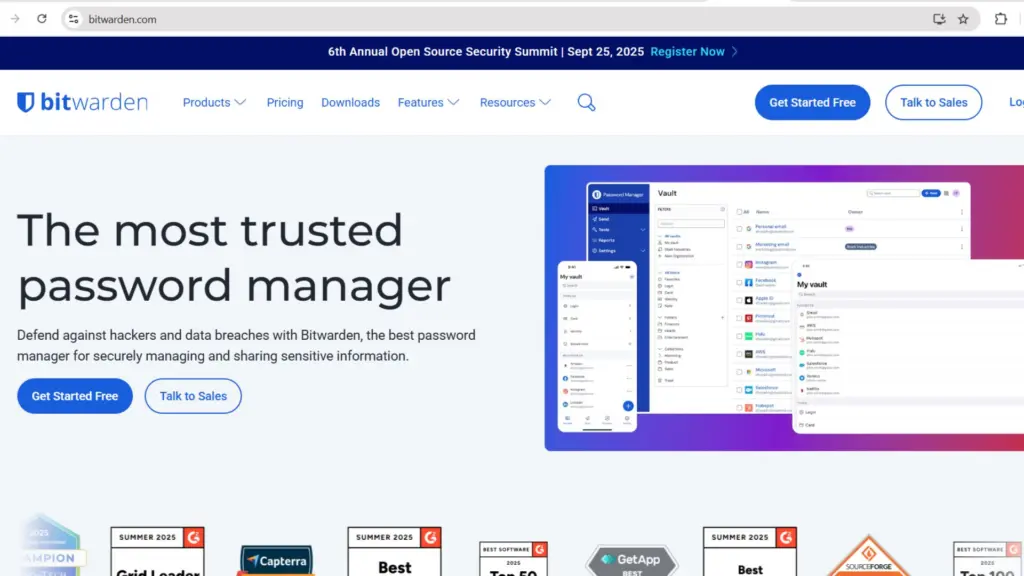The height and width of the screenshot is (576, 1024).
Task: Bookmark this page with the star icon
Action: [963, 19]
